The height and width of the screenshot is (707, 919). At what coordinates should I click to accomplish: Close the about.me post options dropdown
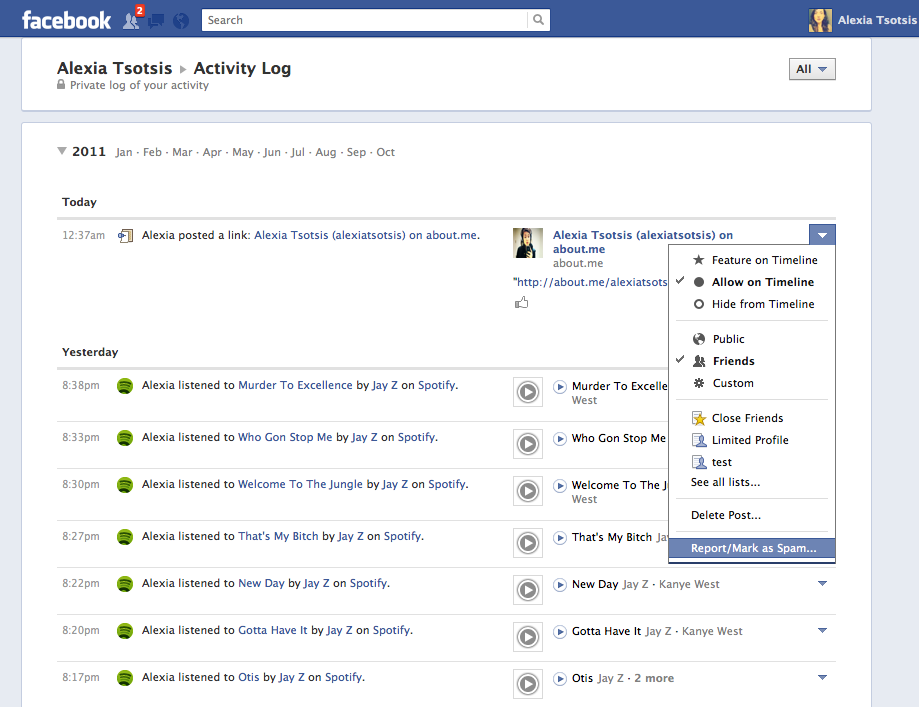pyautogui.click(x=822, y=235)
